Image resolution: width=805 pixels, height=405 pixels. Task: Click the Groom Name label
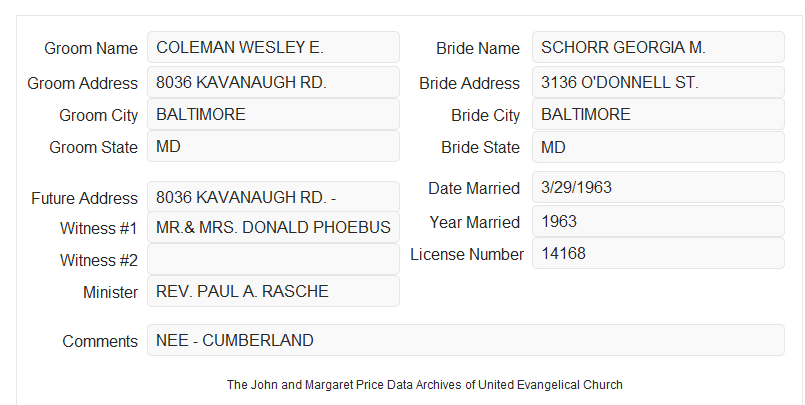(91, 48)
